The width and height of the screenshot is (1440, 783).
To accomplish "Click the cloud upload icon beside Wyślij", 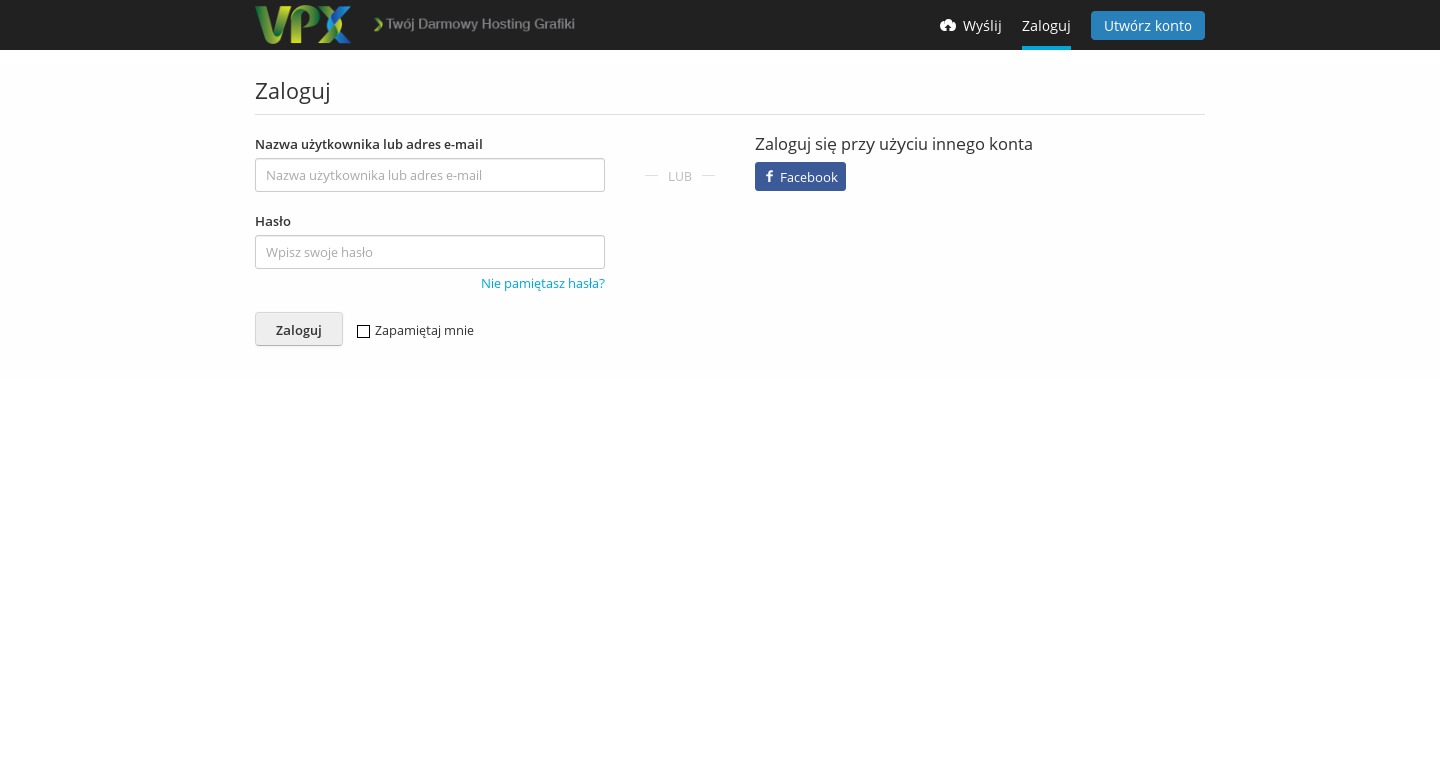I will 948,26.
